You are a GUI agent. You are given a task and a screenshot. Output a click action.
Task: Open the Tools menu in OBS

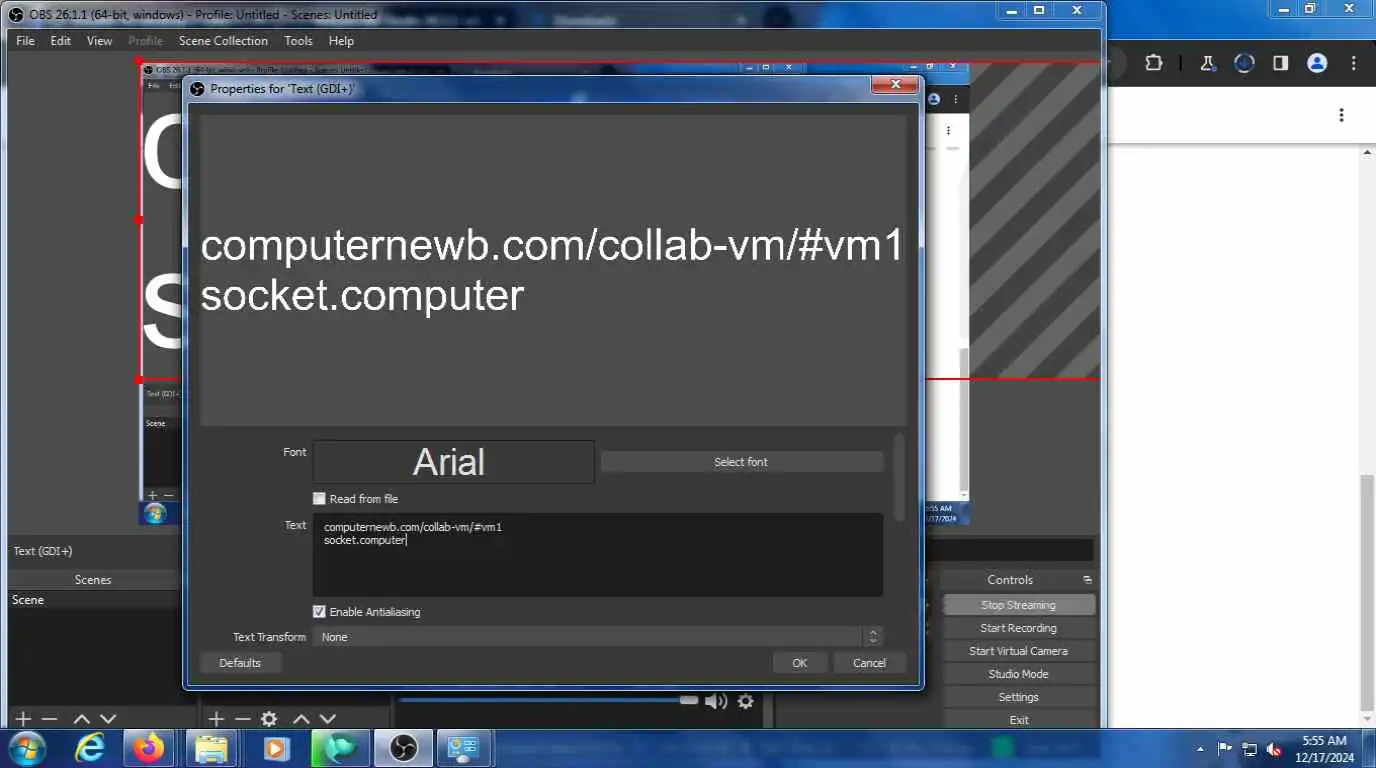tap(298, 41)
